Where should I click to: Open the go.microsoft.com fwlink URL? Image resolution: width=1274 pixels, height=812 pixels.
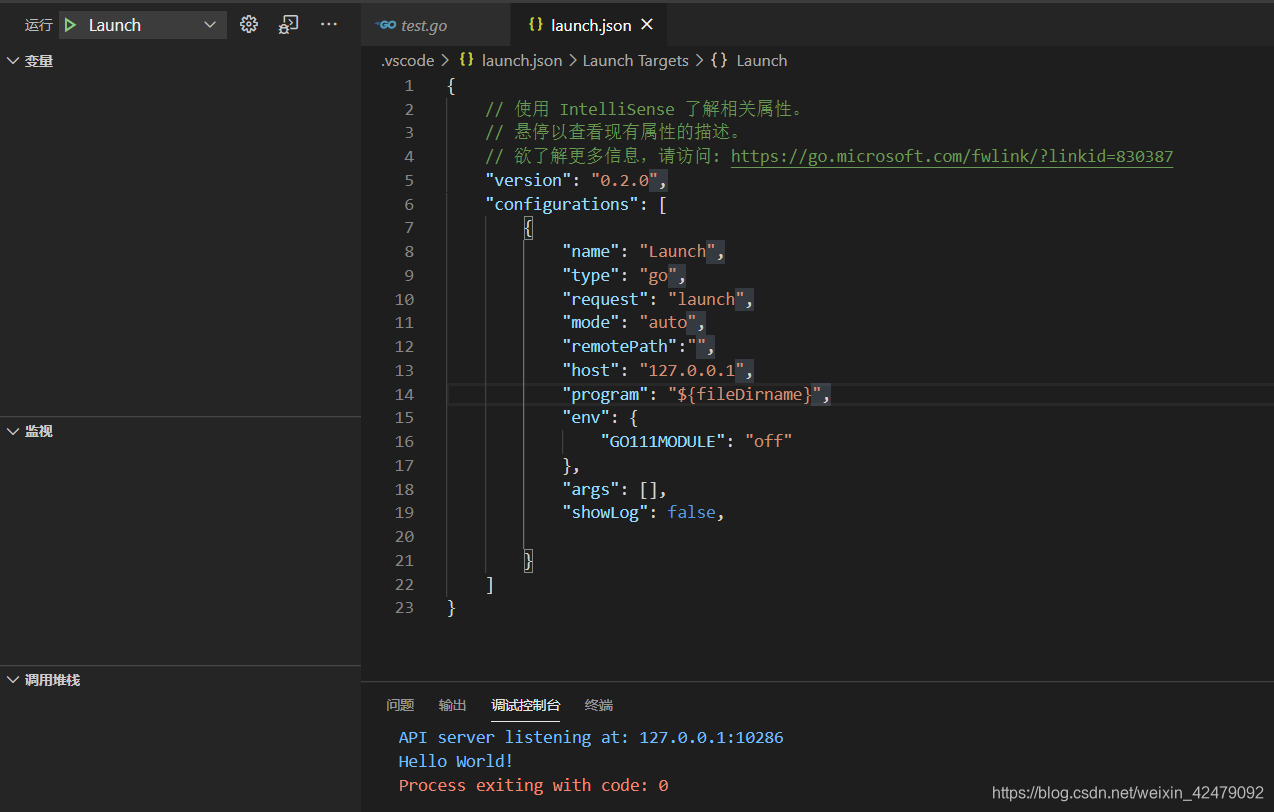click(952, 156)
